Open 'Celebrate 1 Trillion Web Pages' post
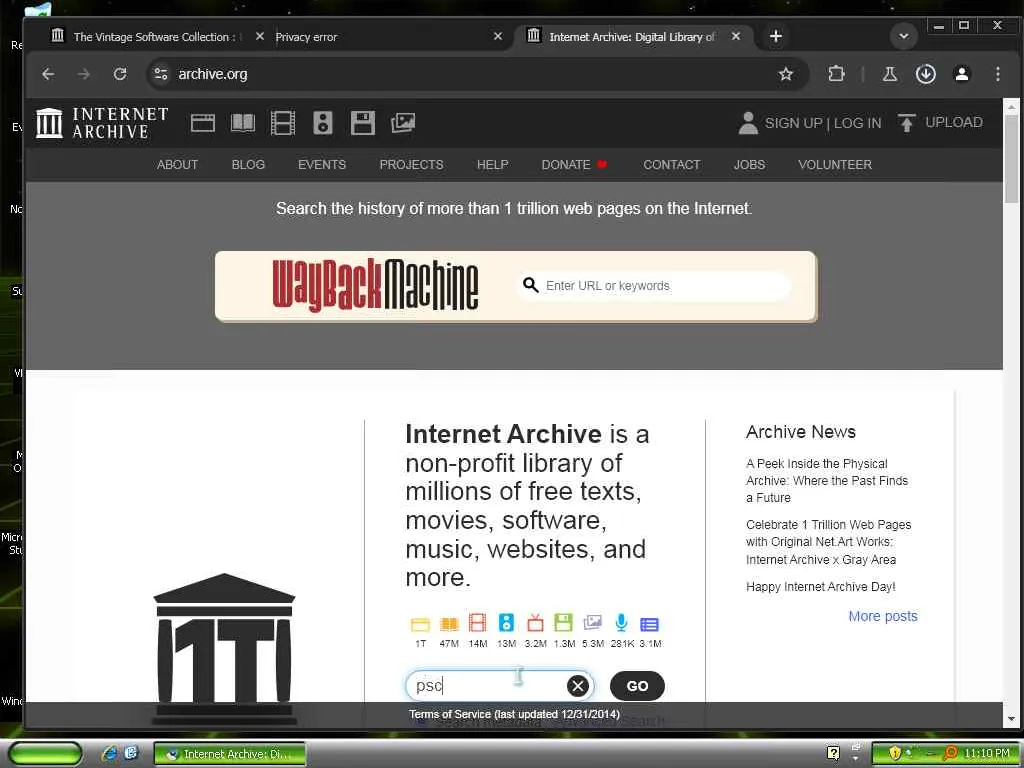Screen dimensions: 1024x768 coord(828,542)
